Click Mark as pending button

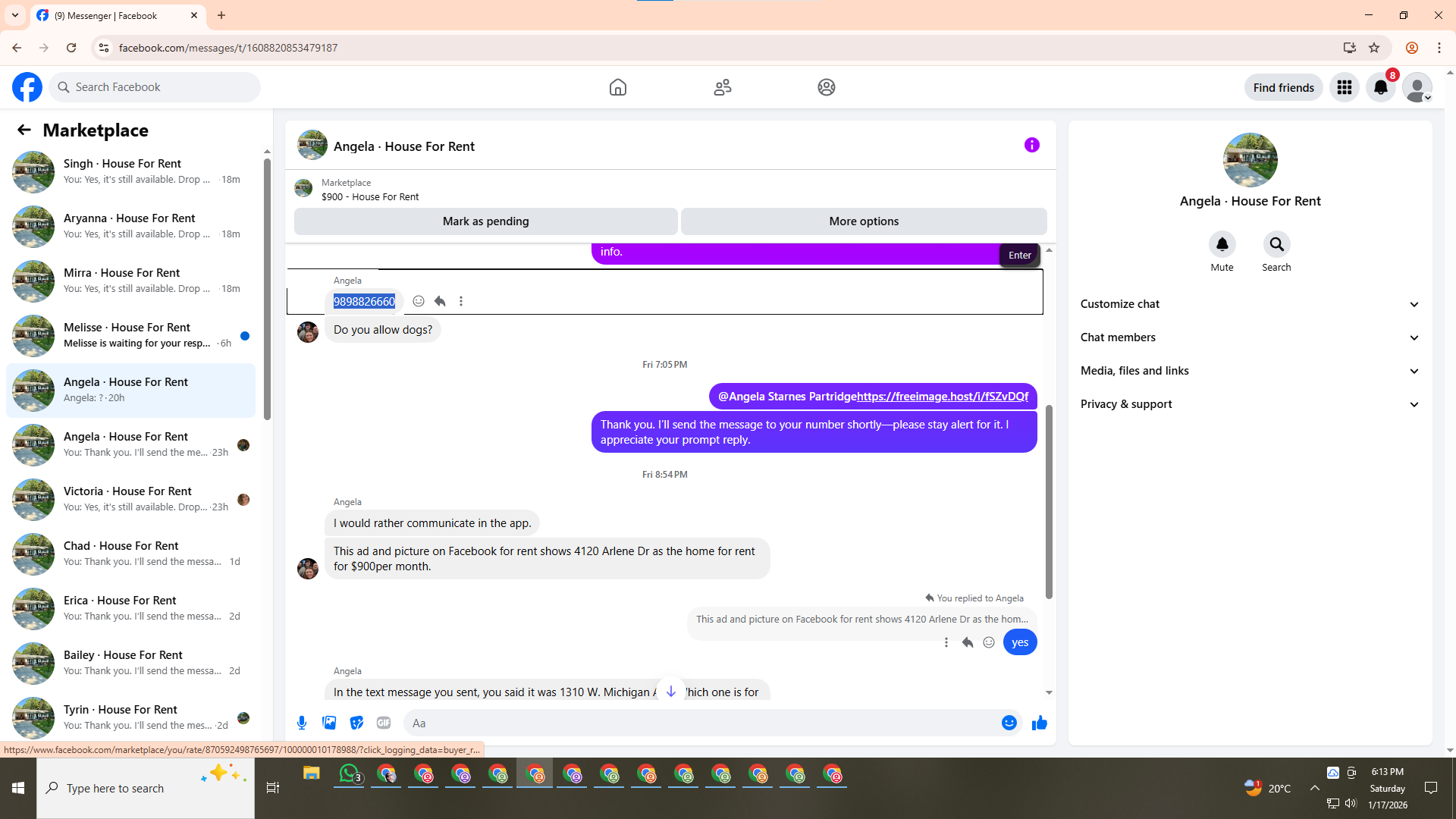point(485,221)
